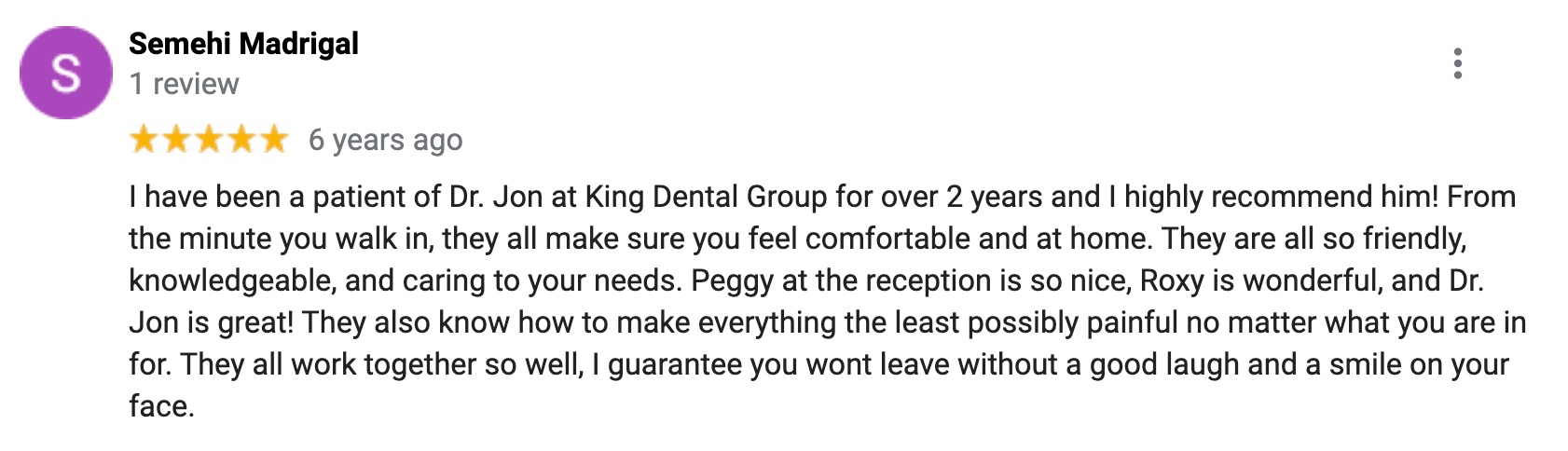Click the "6 years ago" timestamp
The height and width of the screenshot is (451, 1568).
tap(385, 140)
